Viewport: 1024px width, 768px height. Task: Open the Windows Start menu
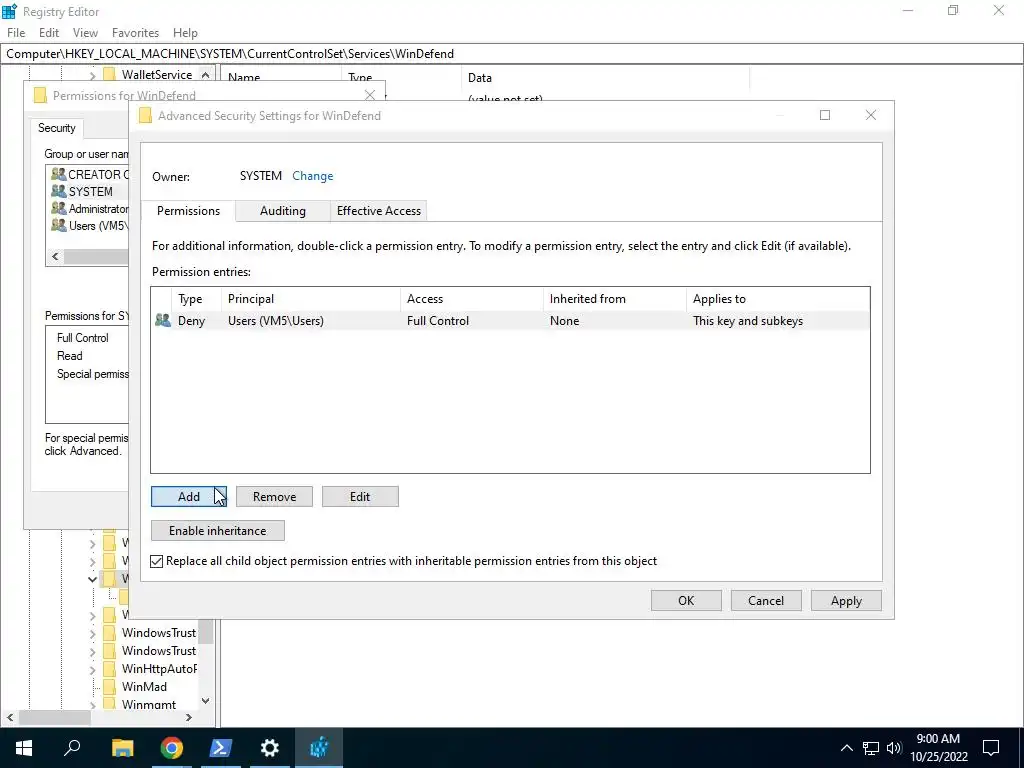tap(24, 748)
